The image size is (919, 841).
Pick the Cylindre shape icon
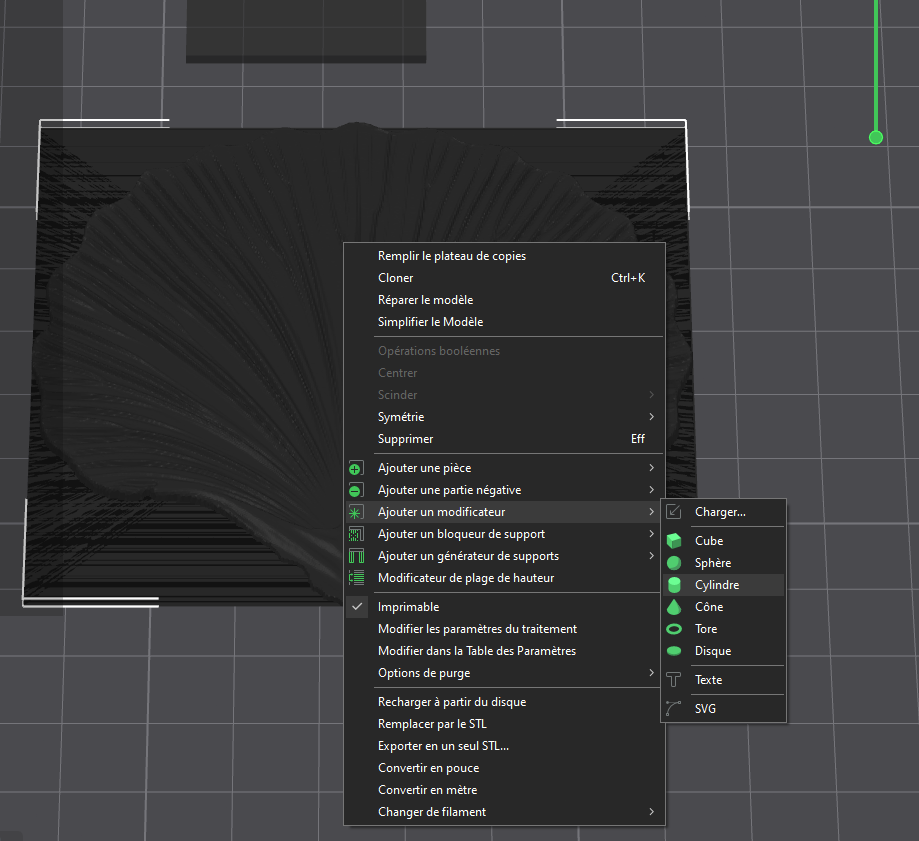[674, 585]
